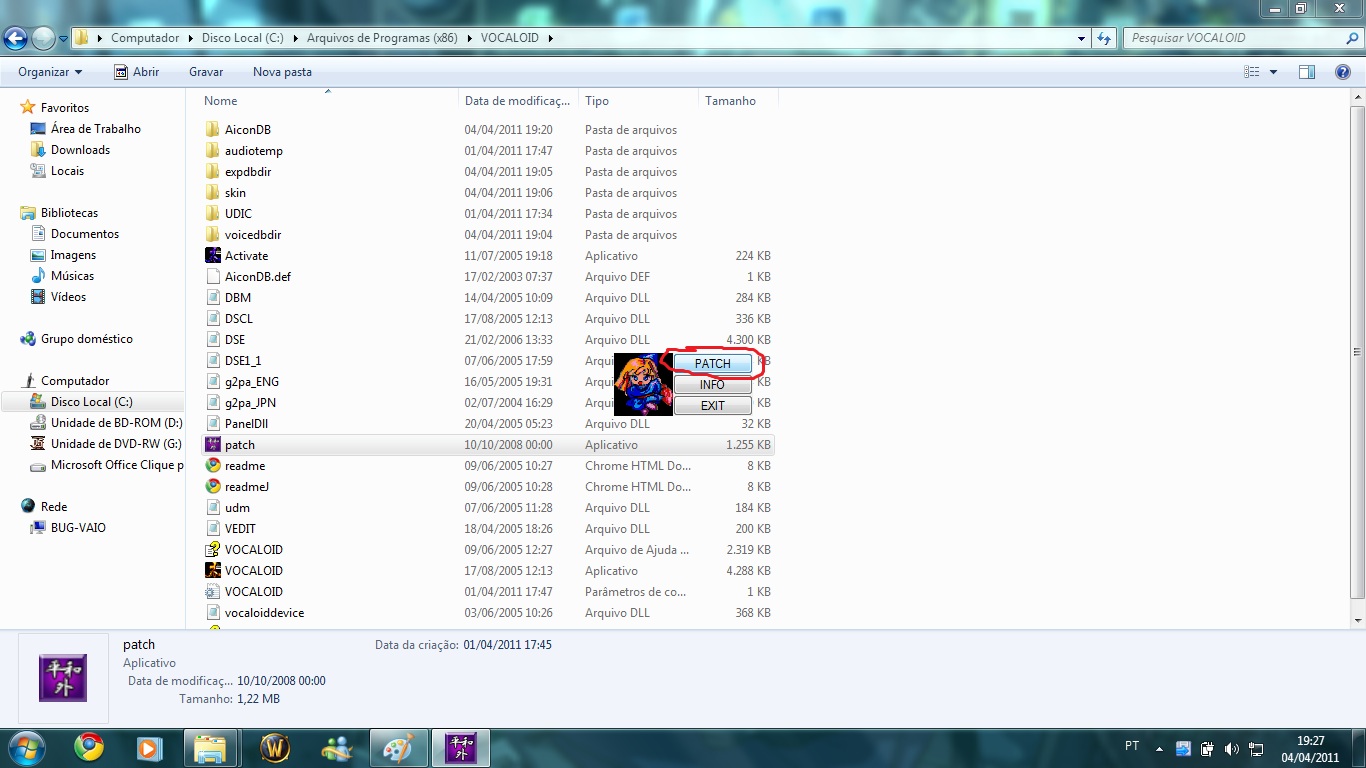Select the audiotemp folder icon
Viewport: 1366px width, 768px height.
213,150
